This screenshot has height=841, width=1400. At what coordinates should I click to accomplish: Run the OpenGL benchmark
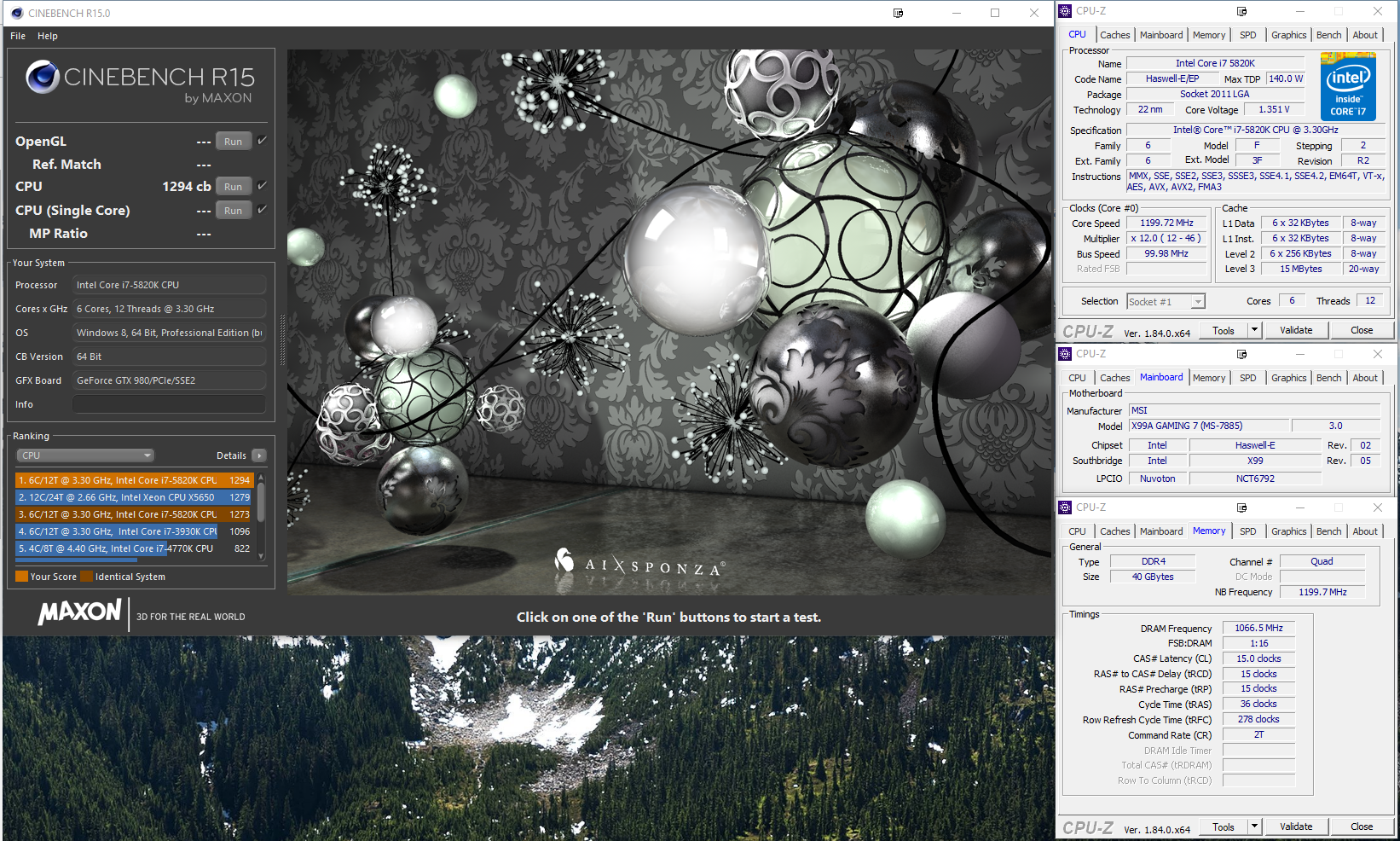point(234,142)
